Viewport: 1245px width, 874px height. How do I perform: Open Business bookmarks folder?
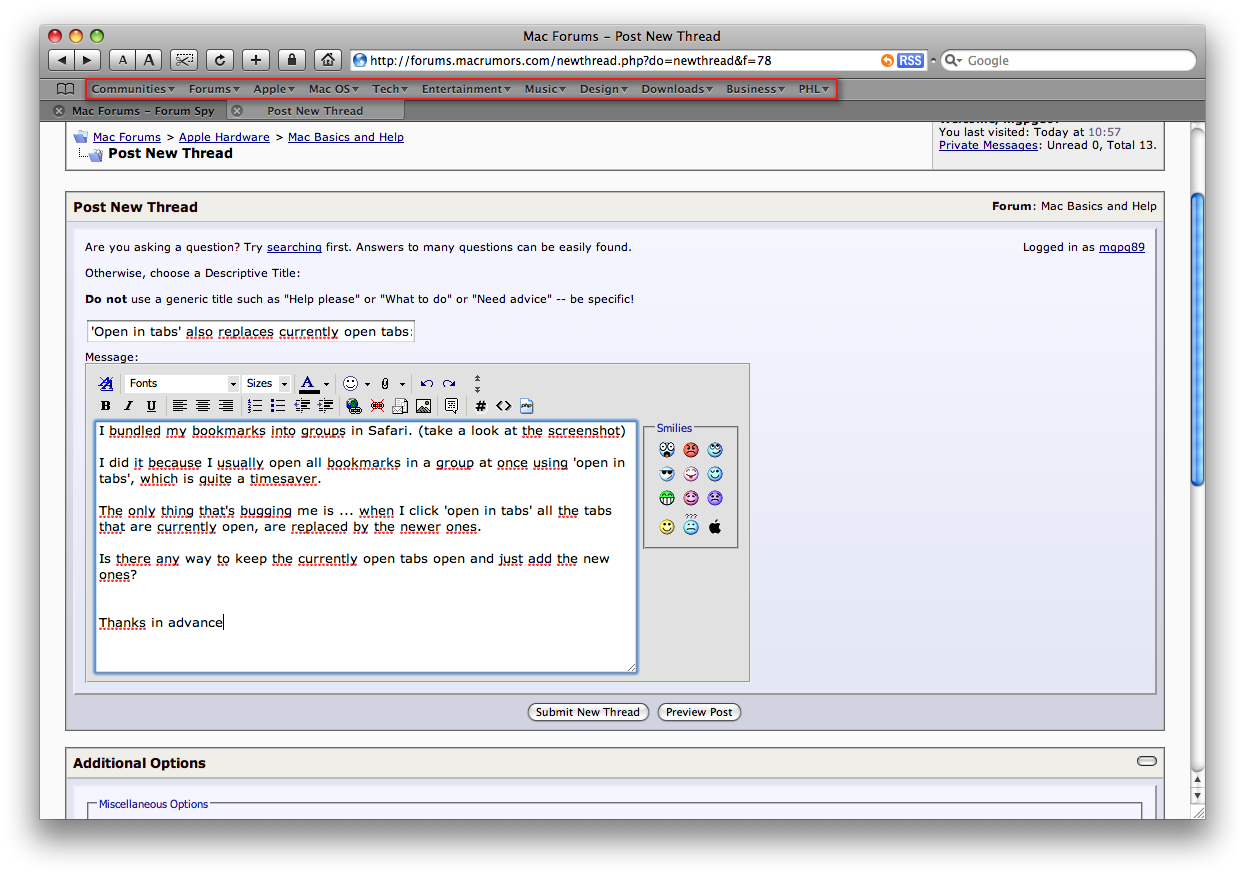[x=756, y=89]
